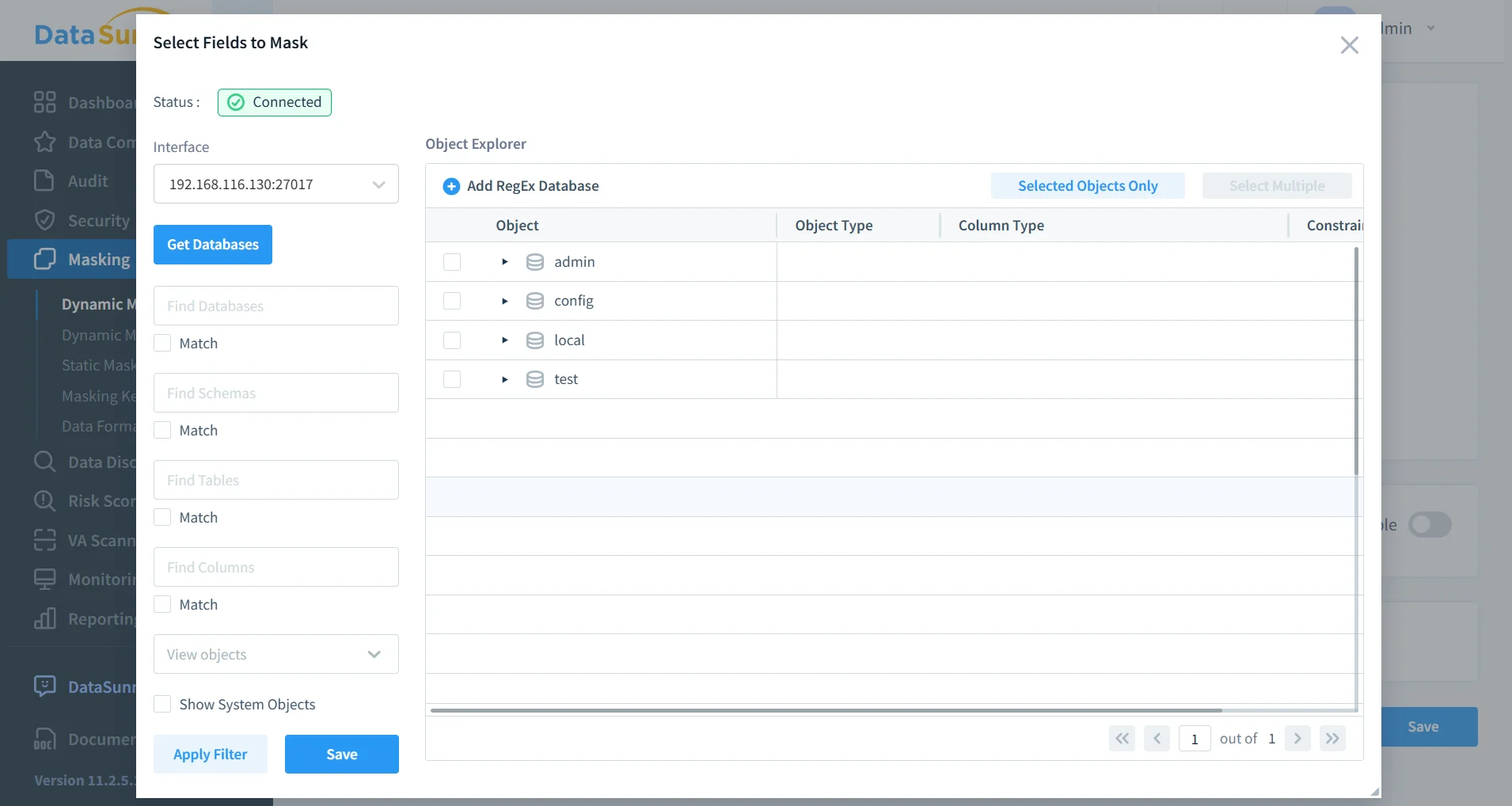
Task: Open the Monitoring sidebar icon
Action: 45,579
